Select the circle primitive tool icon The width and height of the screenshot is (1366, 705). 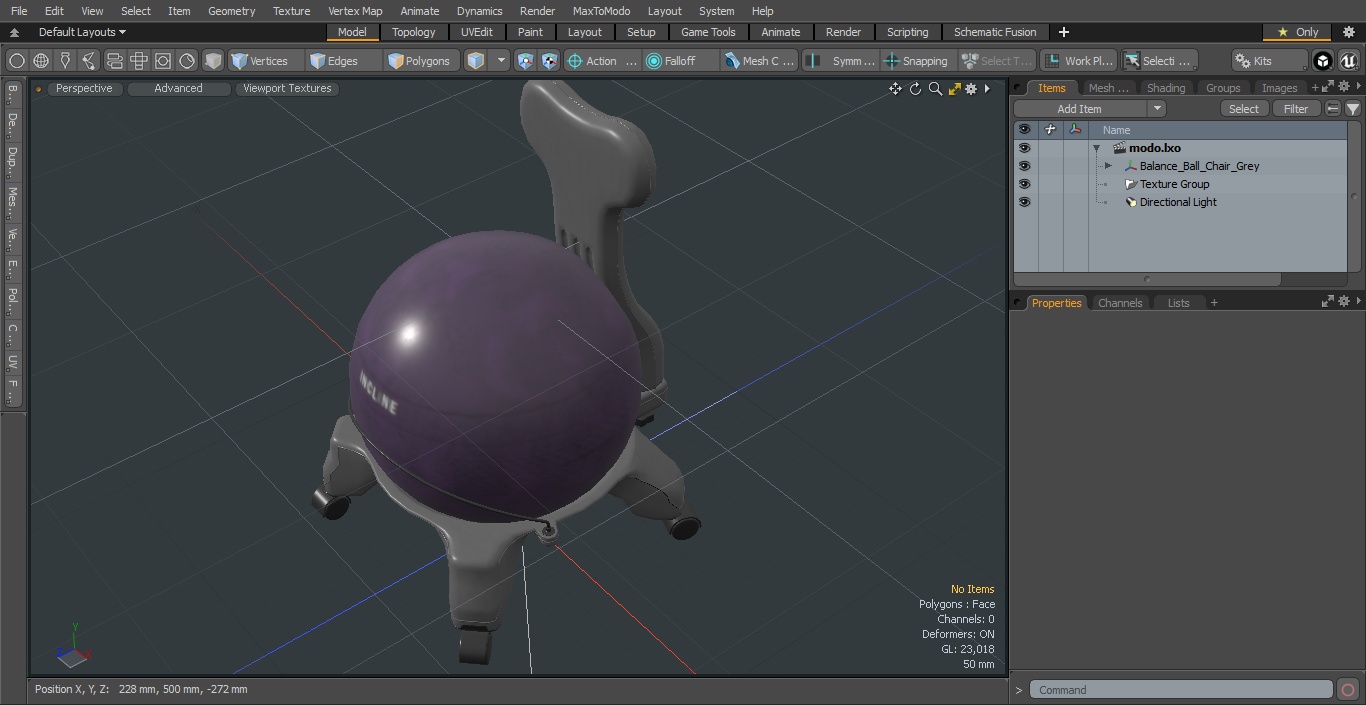click(x=16, y=61)
